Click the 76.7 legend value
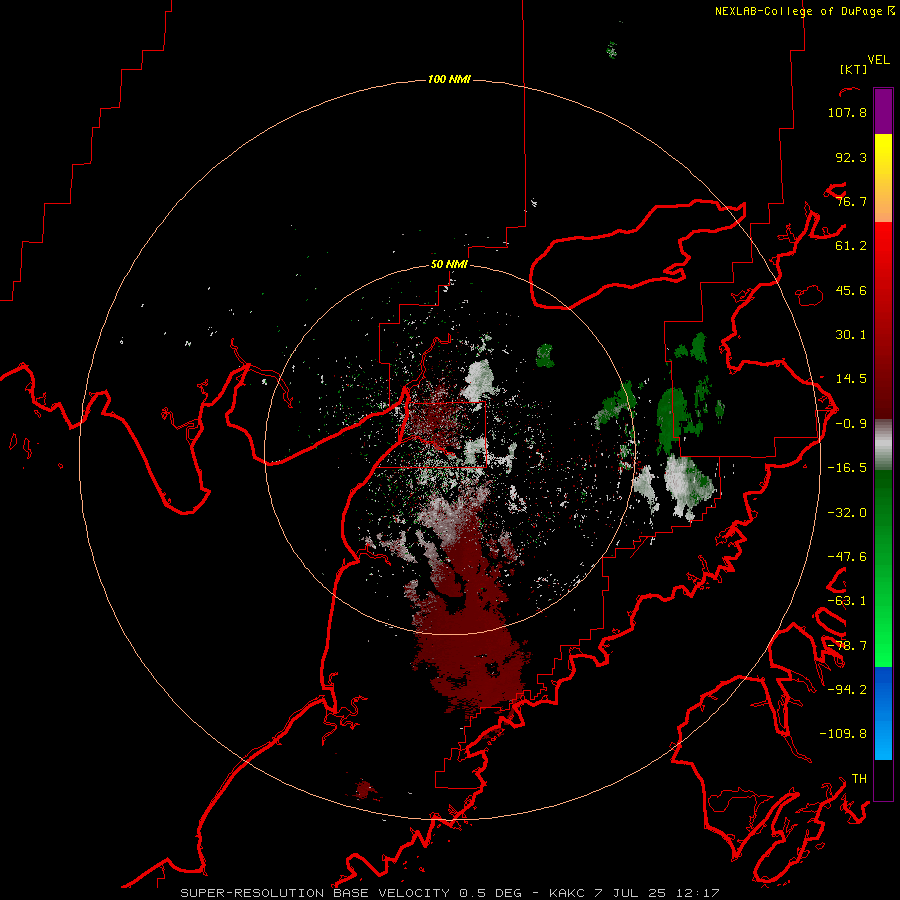Screen dimensions: 900x900 [x=851, y=201]
